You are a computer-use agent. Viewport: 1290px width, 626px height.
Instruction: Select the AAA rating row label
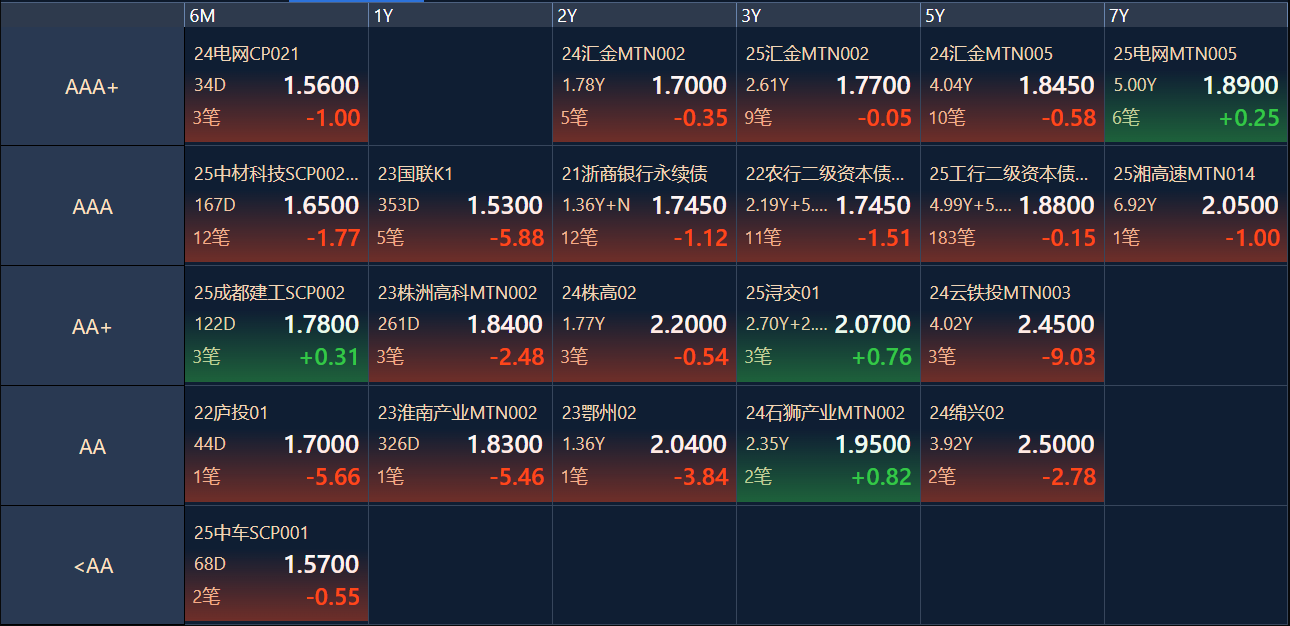[x=92, y=207]
